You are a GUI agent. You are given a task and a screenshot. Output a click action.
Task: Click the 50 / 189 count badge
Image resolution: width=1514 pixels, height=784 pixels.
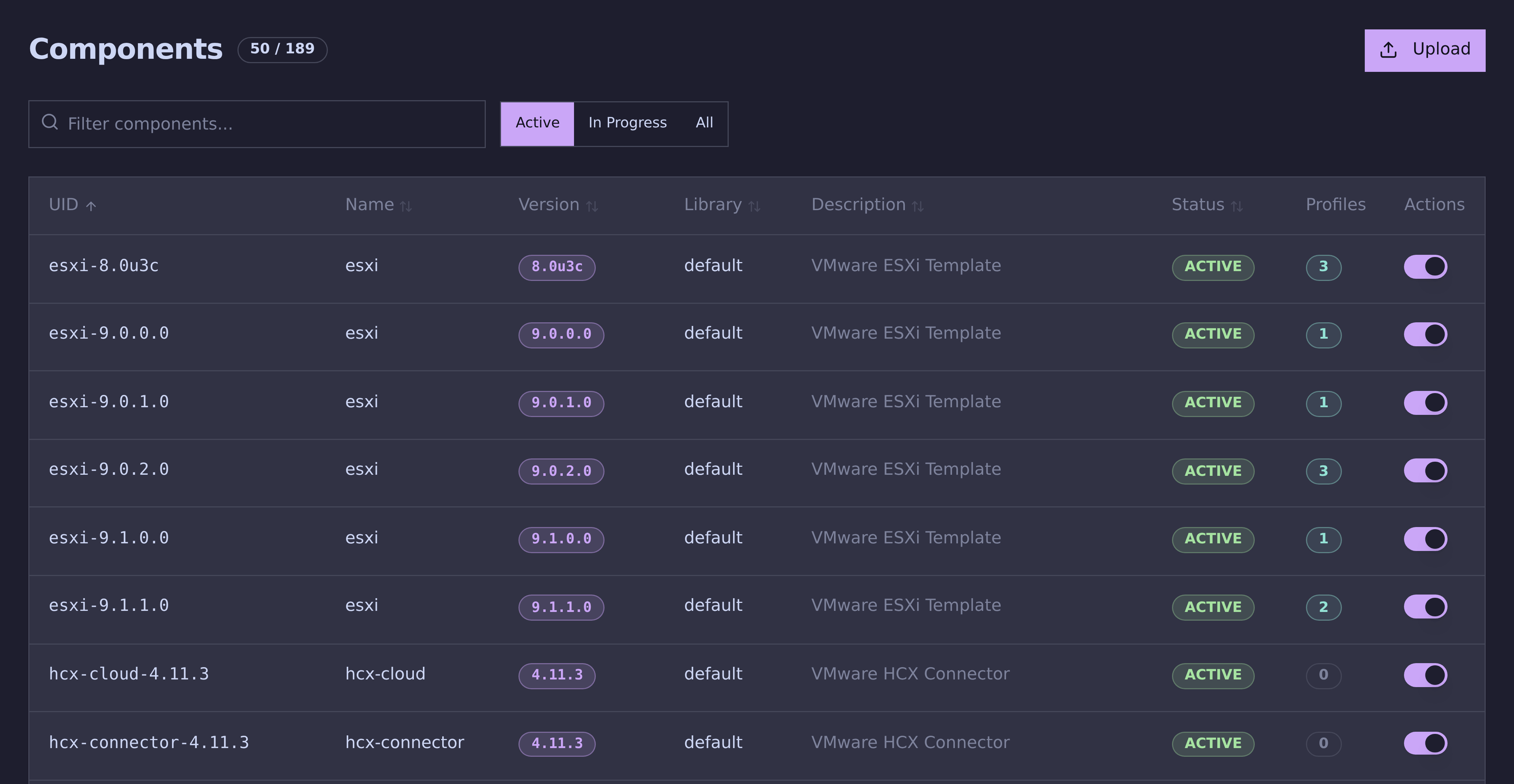pos(282,49)
